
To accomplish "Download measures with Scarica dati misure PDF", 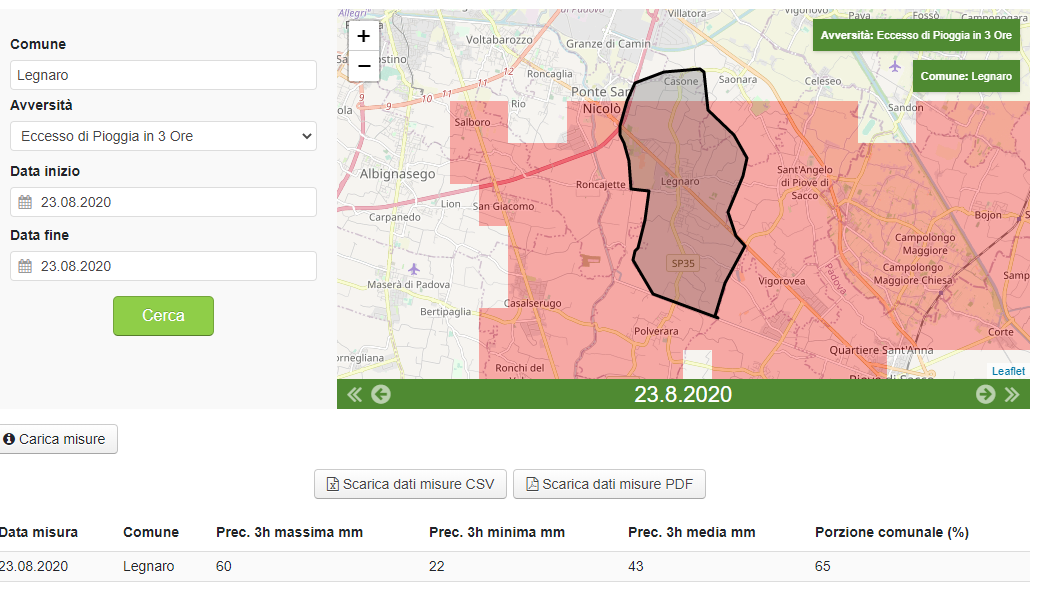I will (609, 484).
